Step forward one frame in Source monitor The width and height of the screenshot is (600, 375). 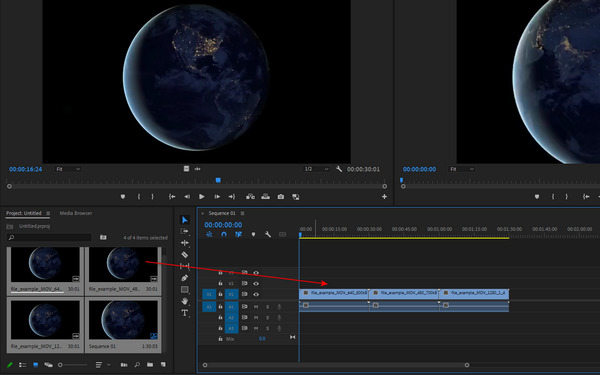[217, 197]
